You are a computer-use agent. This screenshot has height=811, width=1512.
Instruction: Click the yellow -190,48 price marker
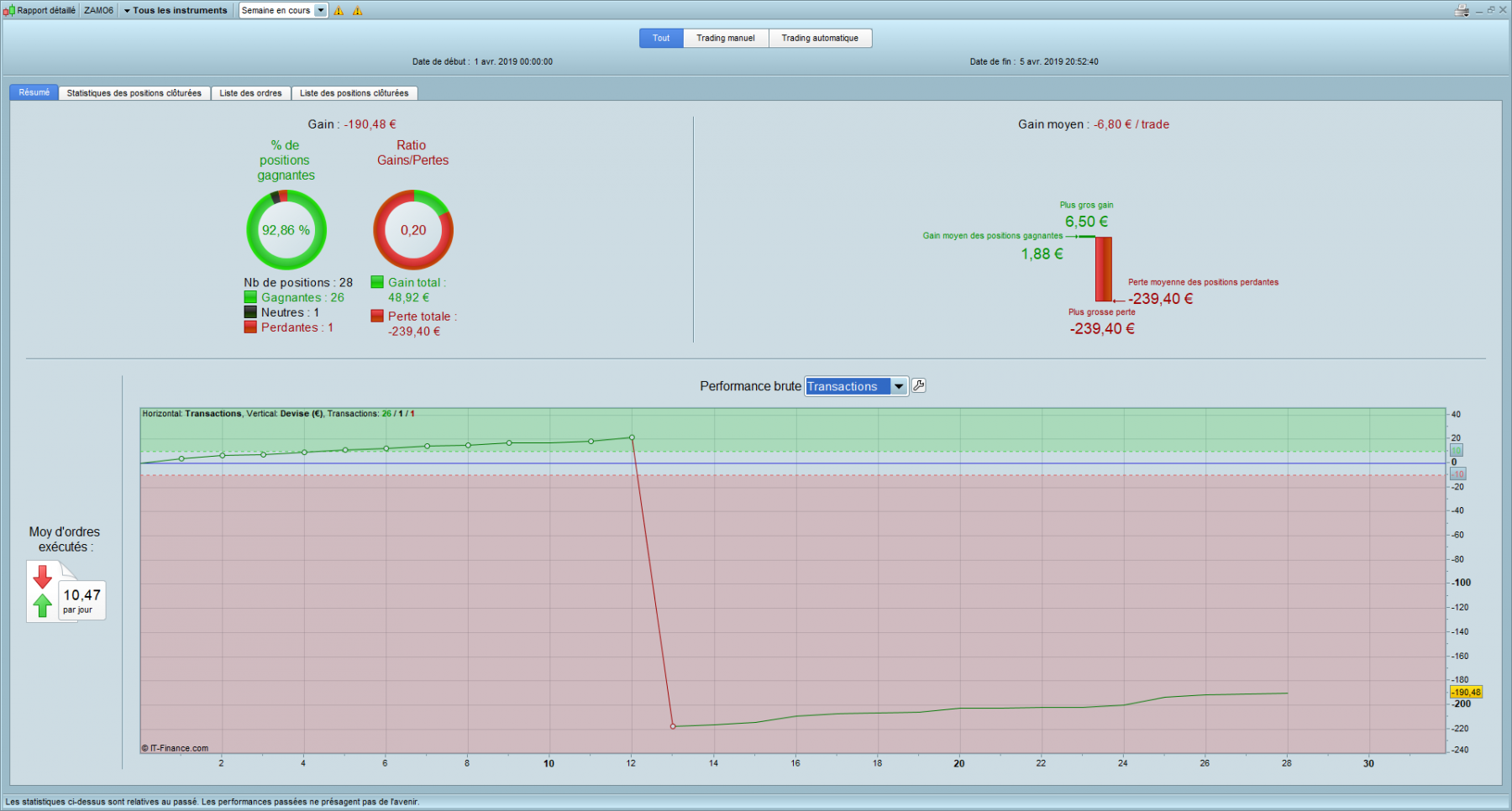point(1467,693)
